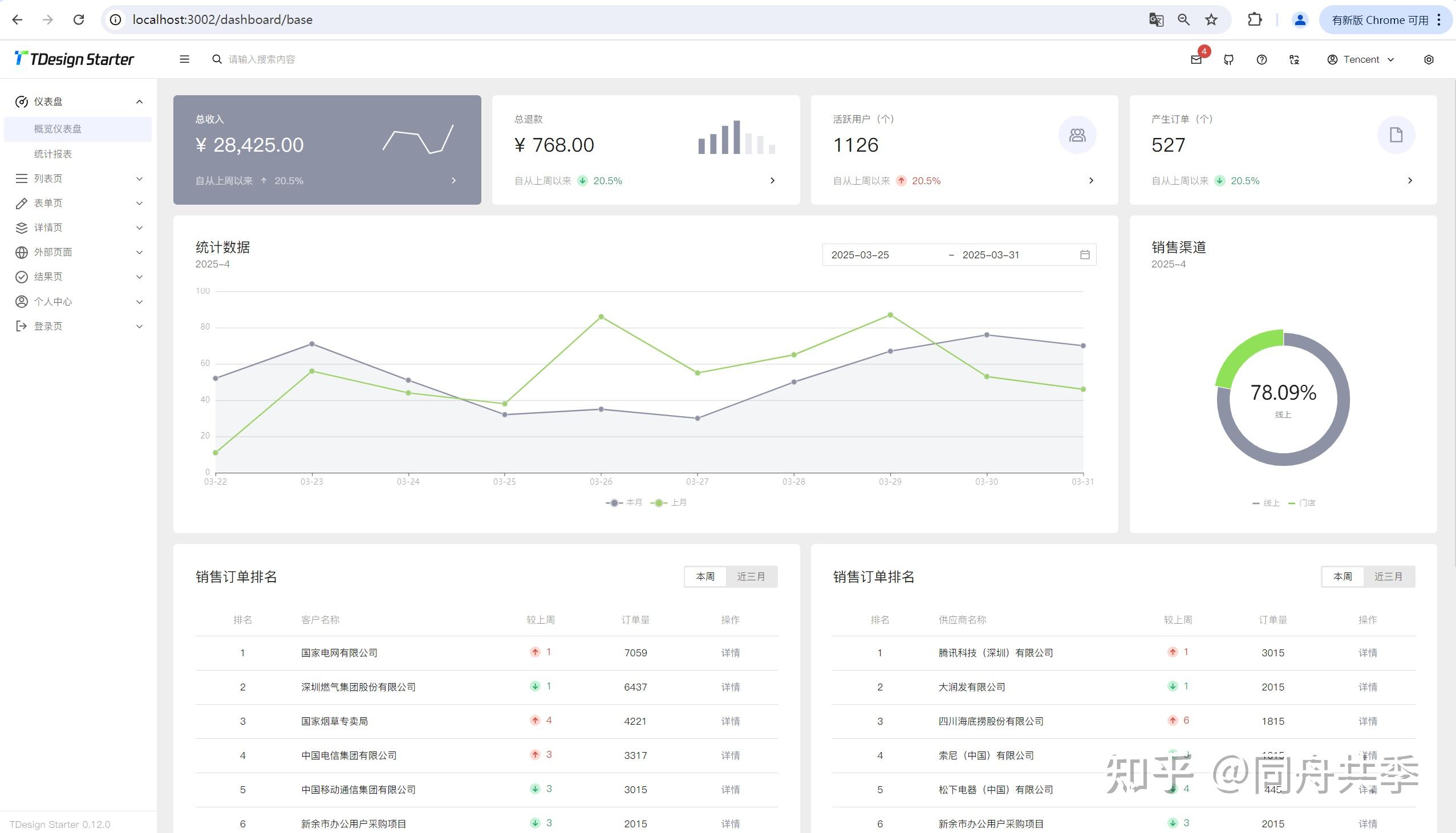Open details via arrow on the 总退款 card
The width and height of the screenshot is (1456, 833).
(x=773, y=180)
